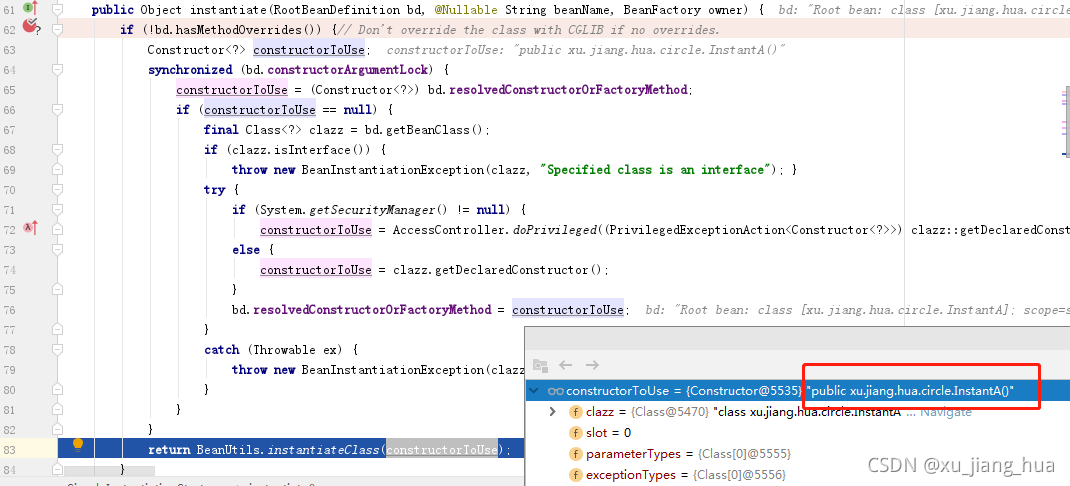The height and width of the screenshot is (486, 1070).
Task: Select the exceptionTypes row in the popup
Action: [797, 474]
